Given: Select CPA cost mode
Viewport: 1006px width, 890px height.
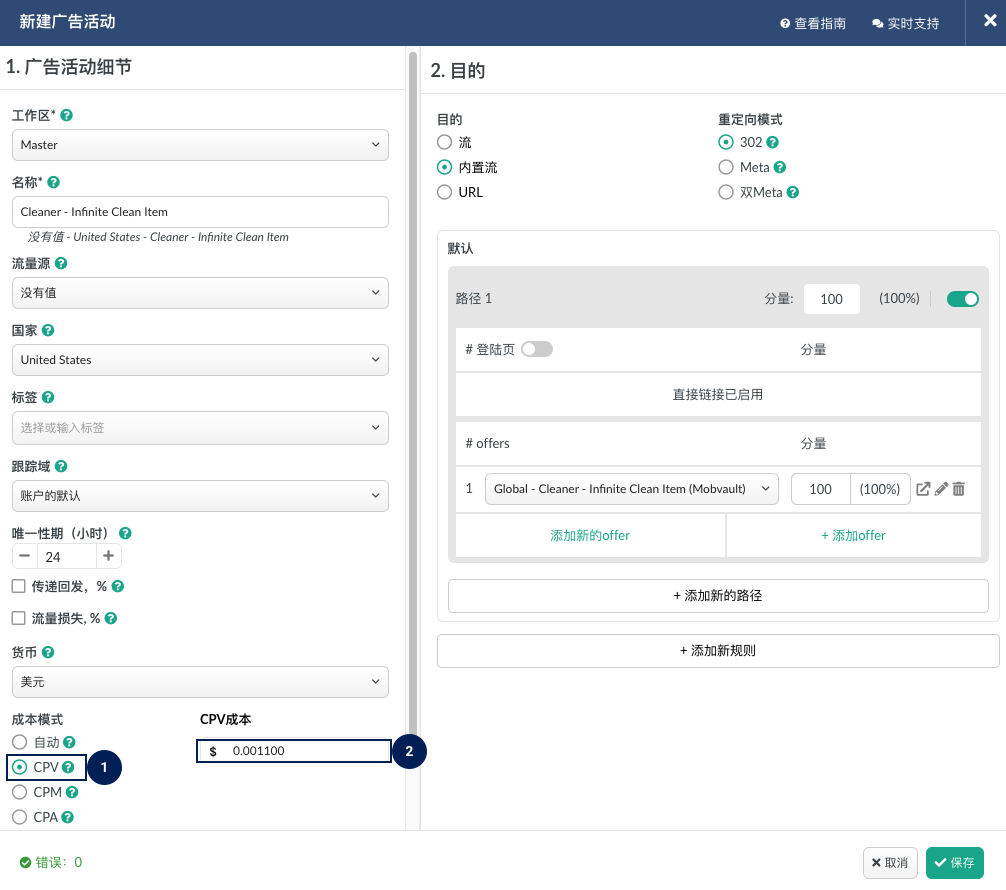Looking at the screenshot, I should tap(19, 817).
